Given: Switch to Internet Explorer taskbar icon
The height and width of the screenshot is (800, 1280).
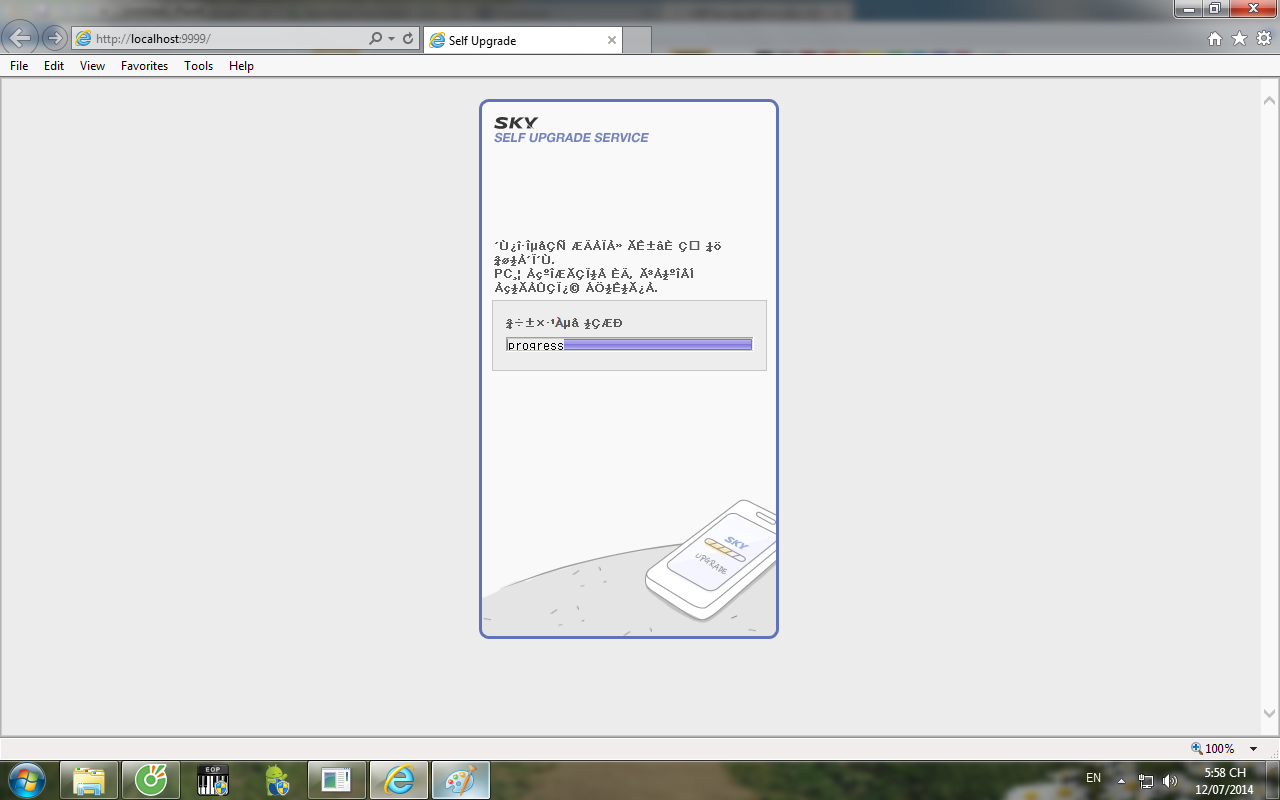Looking at the screenshot, I should [x=399, y=780].
